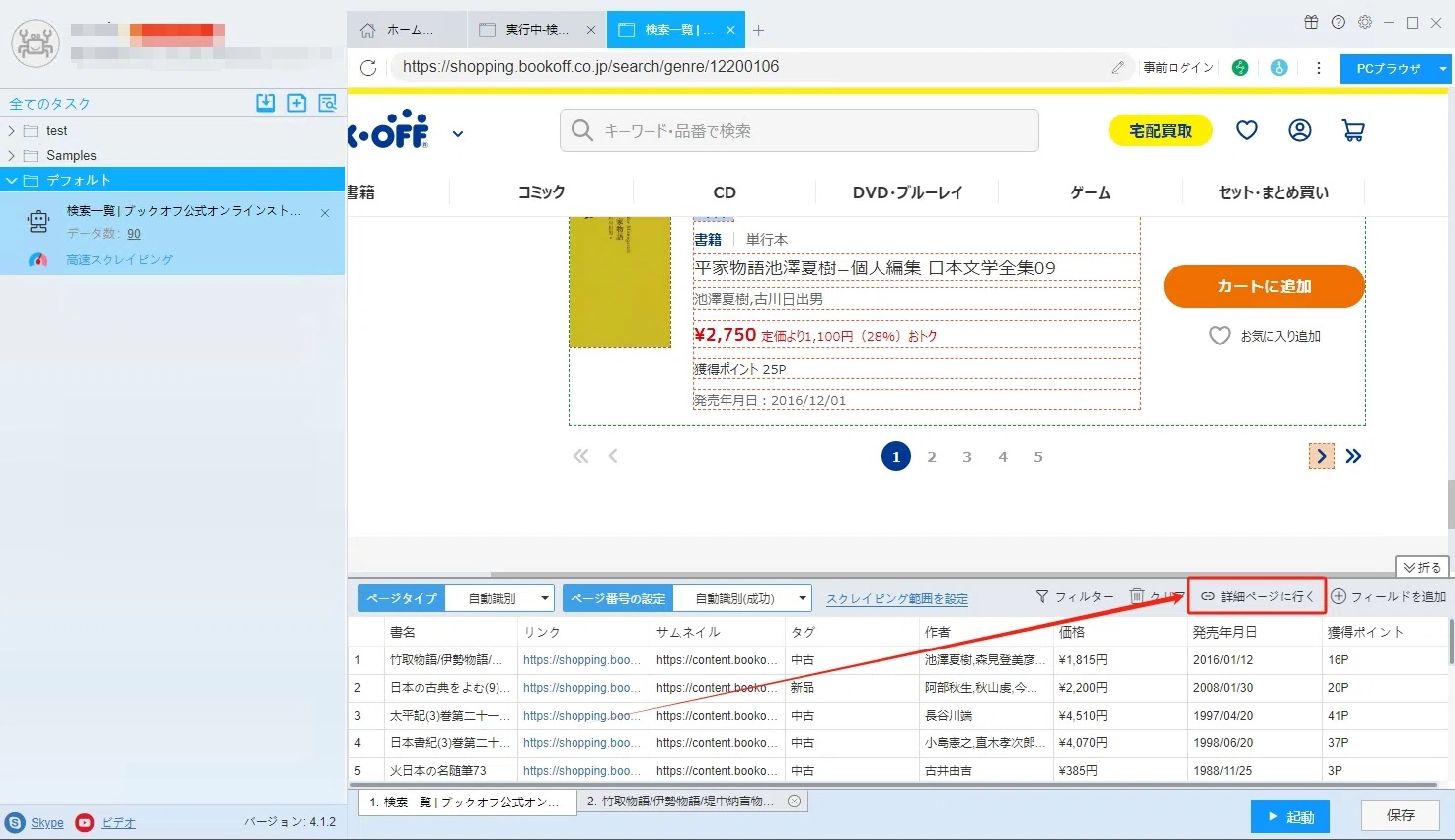Open the ゲーム site menu
The image size is (1455, 840).
(x=1091, y=192)
